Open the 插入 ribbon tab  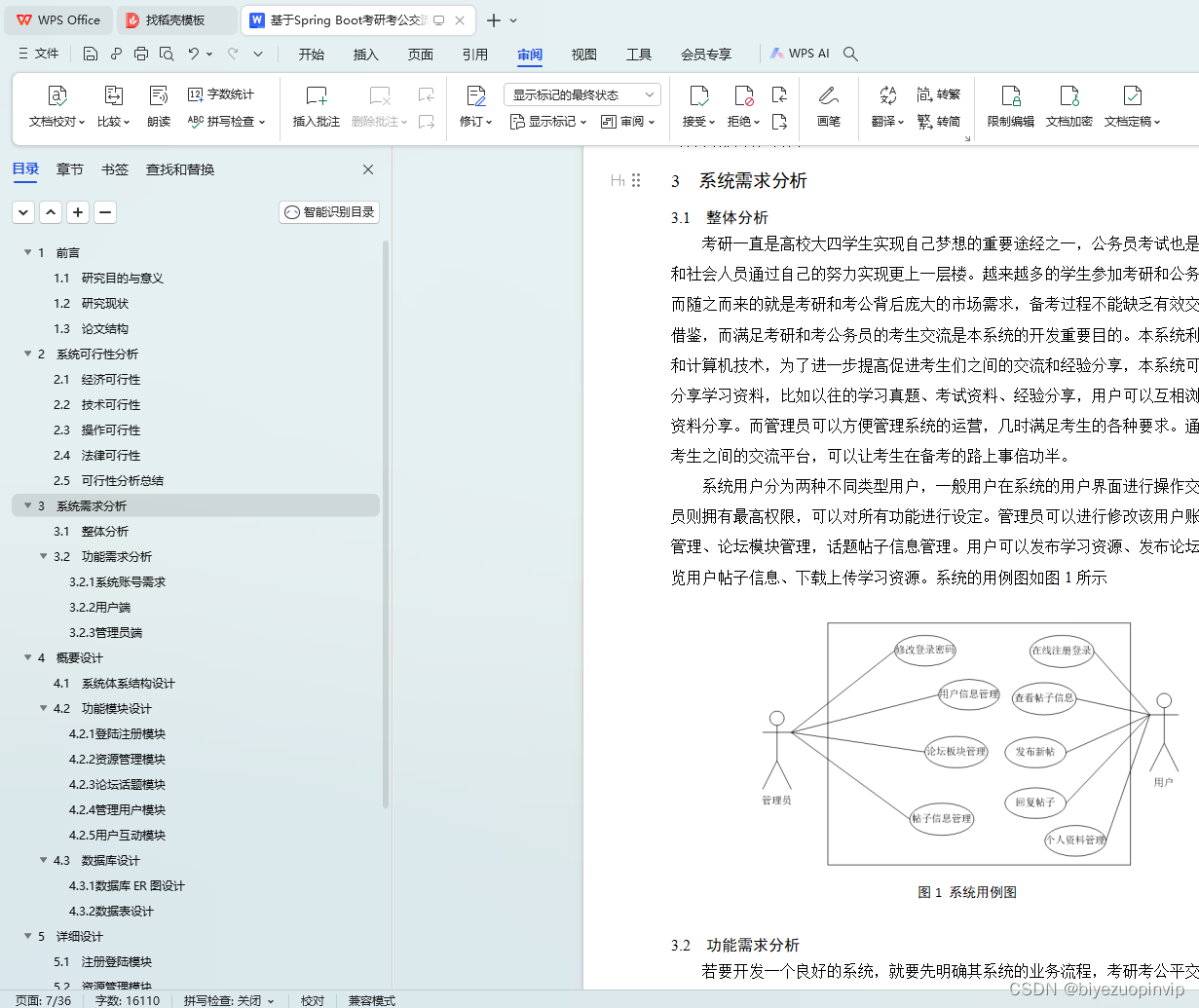click(x=366, y=55)
